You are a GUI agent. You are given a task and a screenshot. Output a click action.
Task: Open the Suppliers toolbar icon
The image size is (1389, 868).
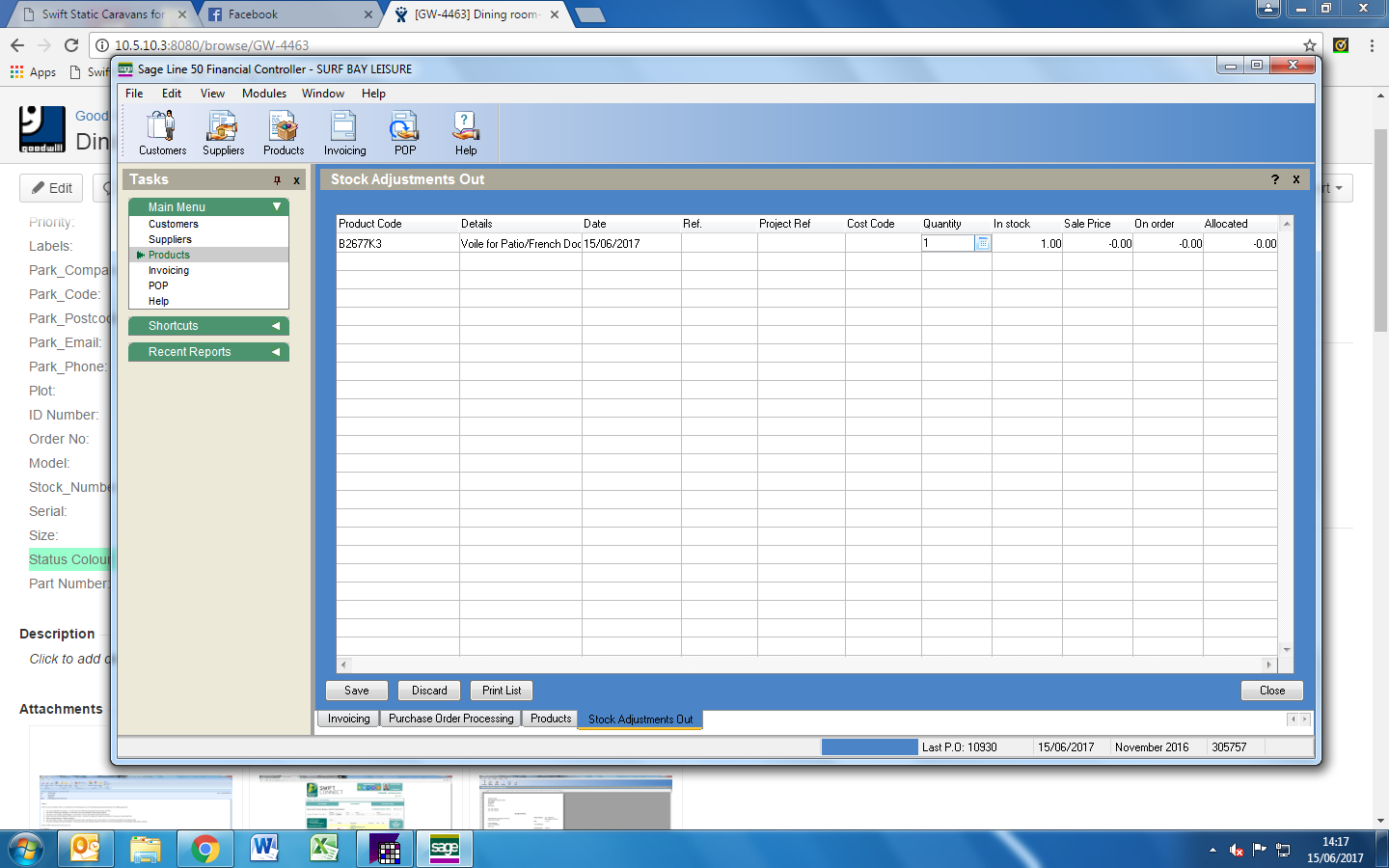tap(223, 132)
